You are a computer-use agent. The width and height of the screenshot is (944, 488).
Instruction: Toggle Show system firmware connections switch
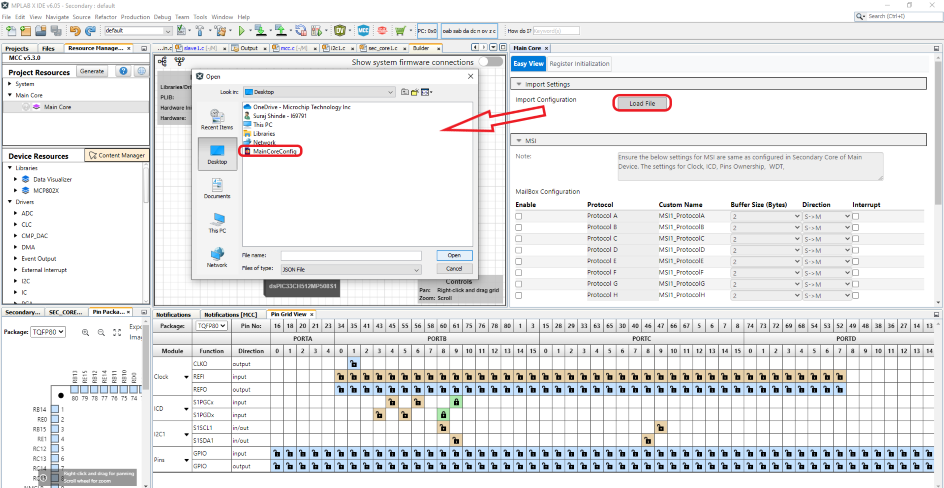click(x=490, y=61)
